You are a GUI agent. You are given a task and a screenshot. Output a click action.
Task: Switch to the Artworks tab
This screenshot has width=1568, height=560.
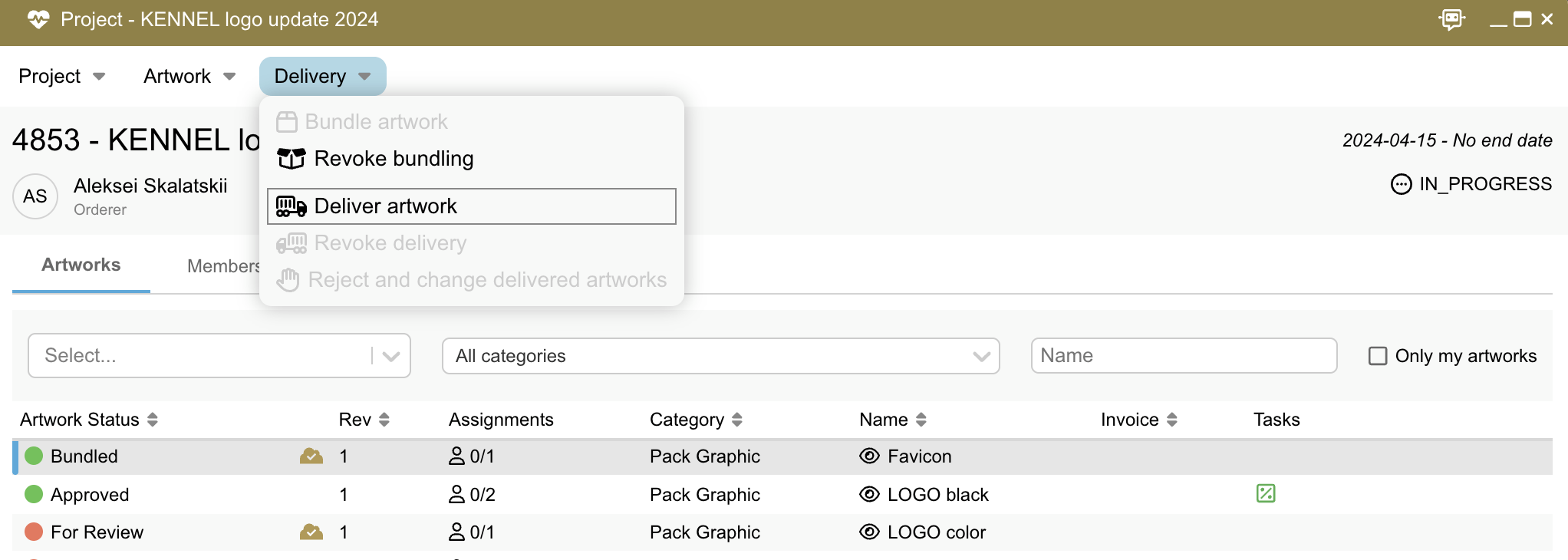point(81,265)
